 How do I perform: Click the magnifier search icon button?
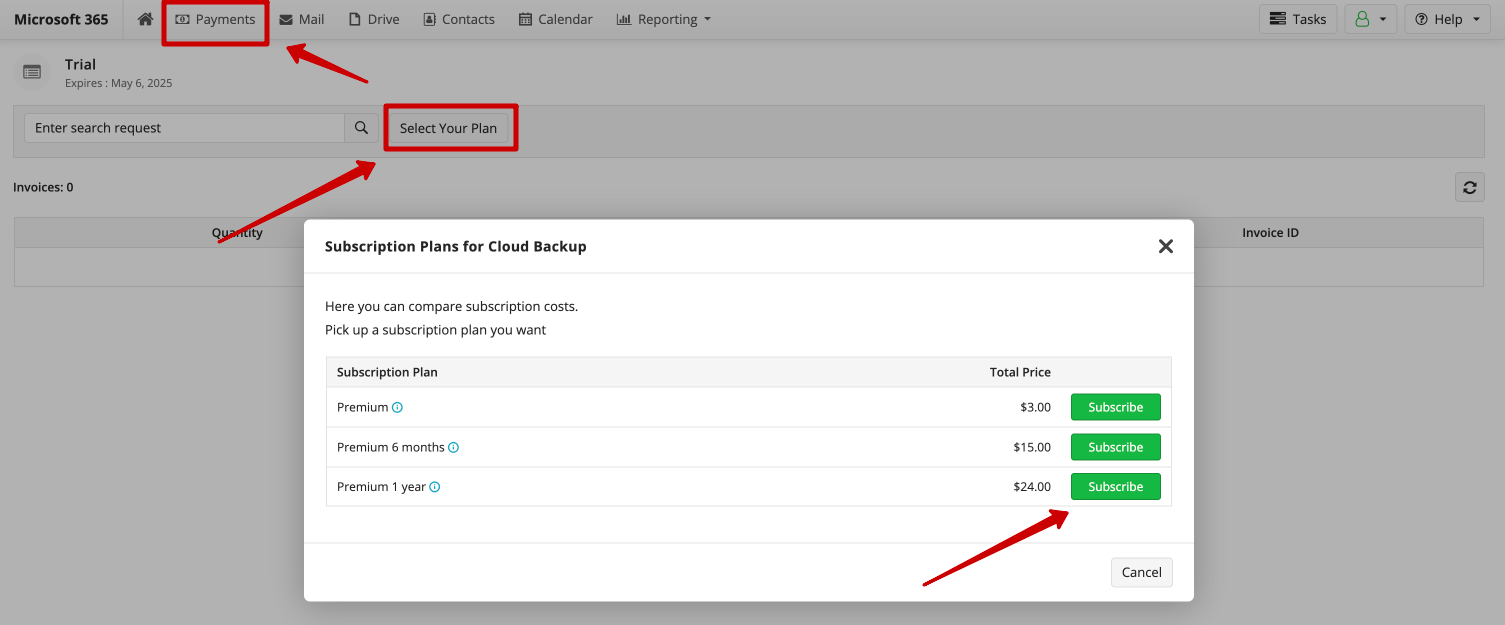(361, 128)
